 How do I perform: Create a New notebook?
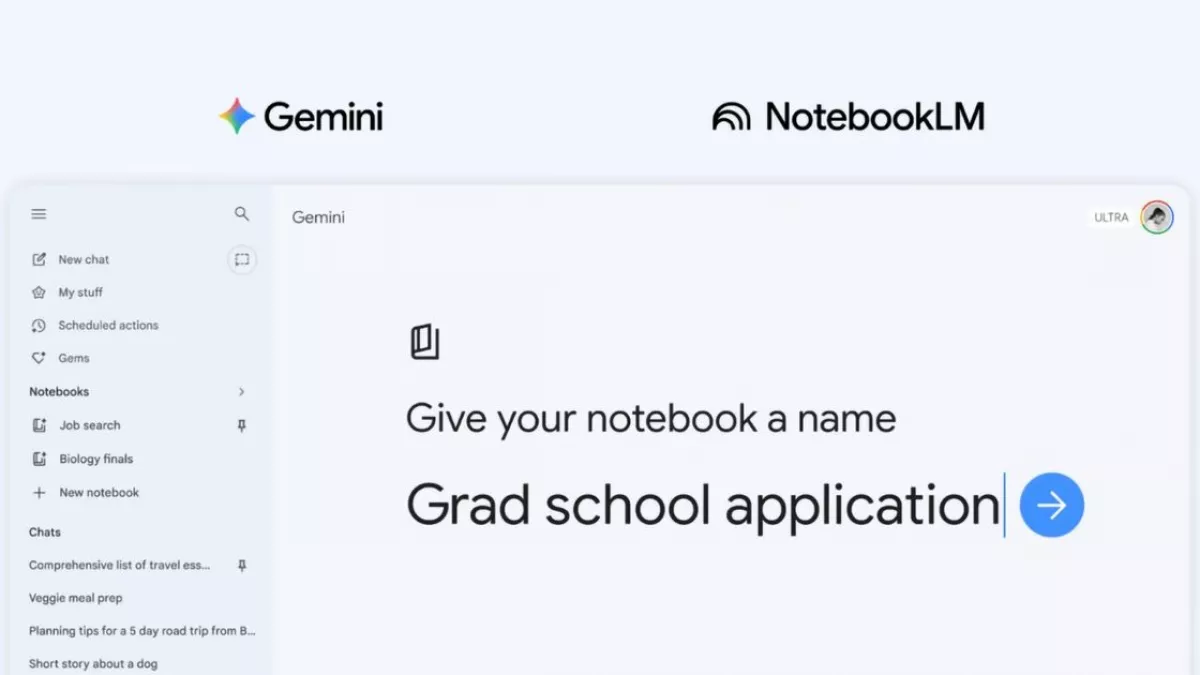coord(98,493)
